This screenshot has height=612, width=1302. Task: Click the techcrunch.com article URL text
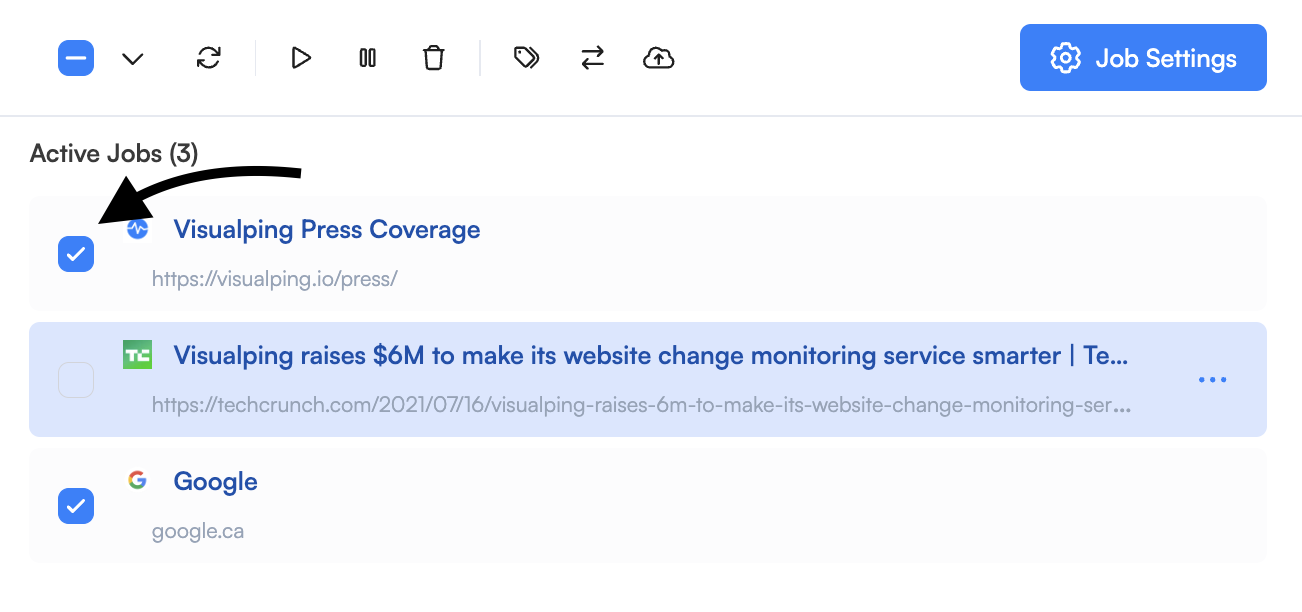point(642,406)
